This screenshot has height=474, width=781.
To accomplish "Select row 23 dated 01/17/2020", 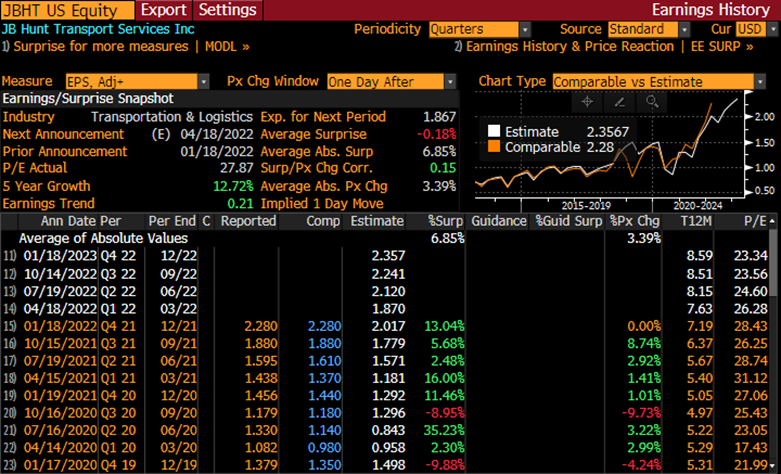I will click(x=385, y=466).
